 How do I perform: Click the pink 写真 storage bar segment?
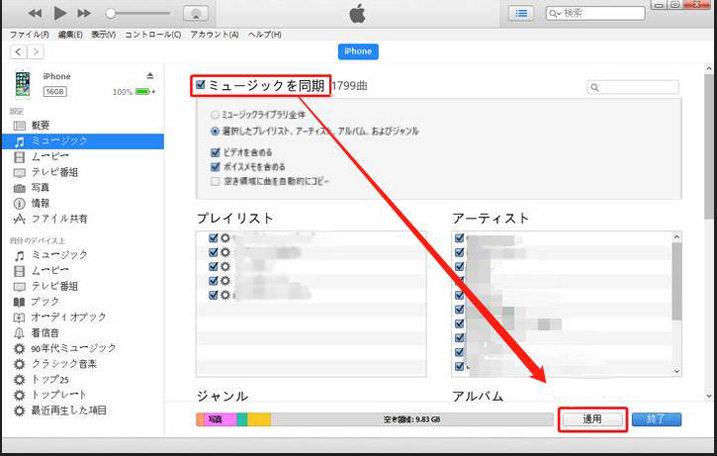pos(220,419)
